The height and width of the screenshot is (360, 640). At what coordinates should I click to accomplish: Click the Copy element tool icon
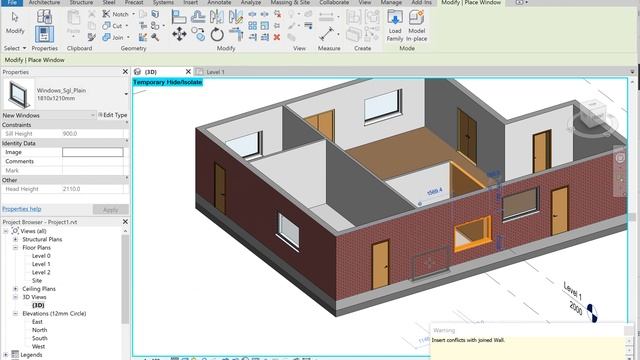click(198, 34)
